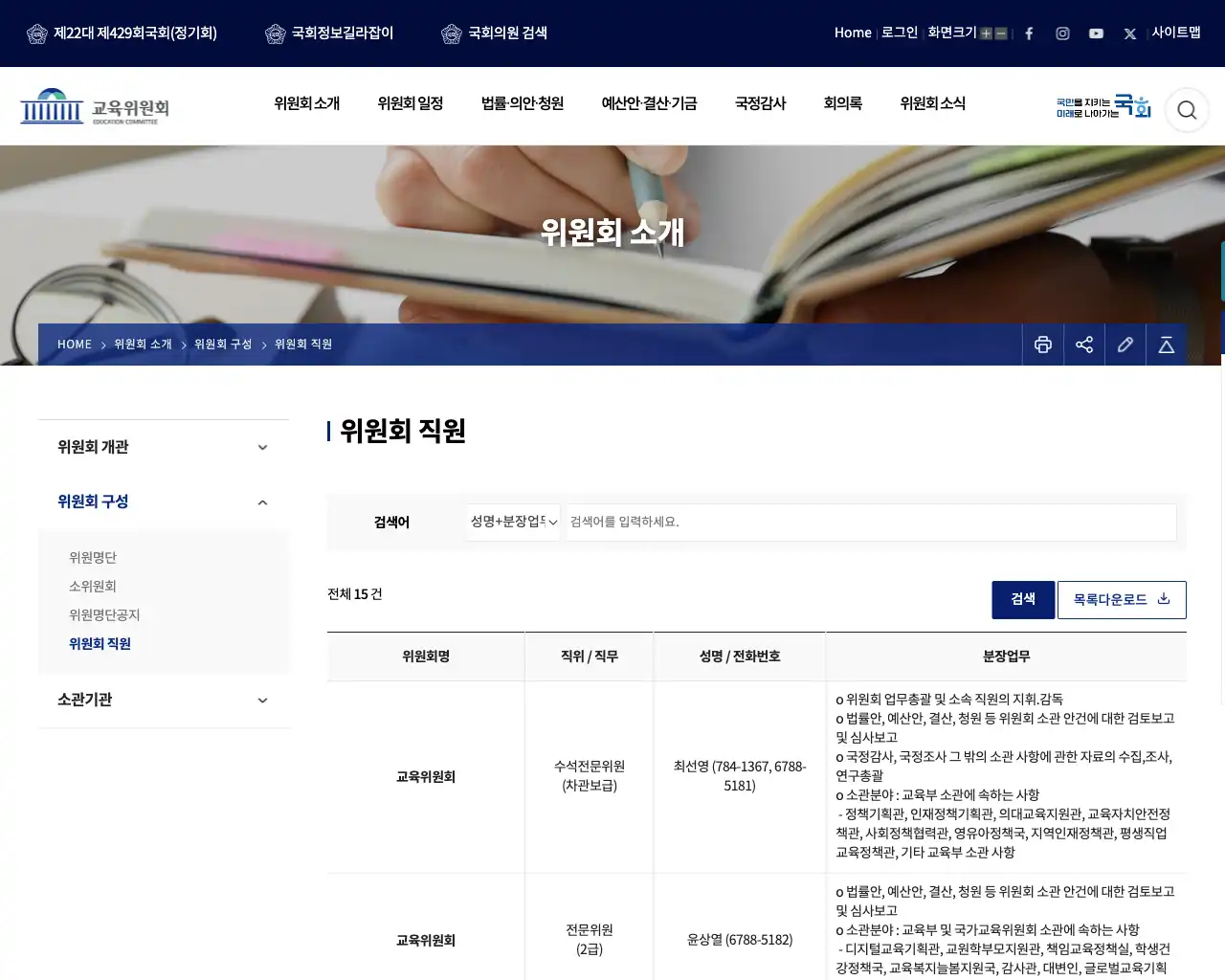Open the 법률·의안·청원 menu
The image size is (1225, 980).
[523, 103]
